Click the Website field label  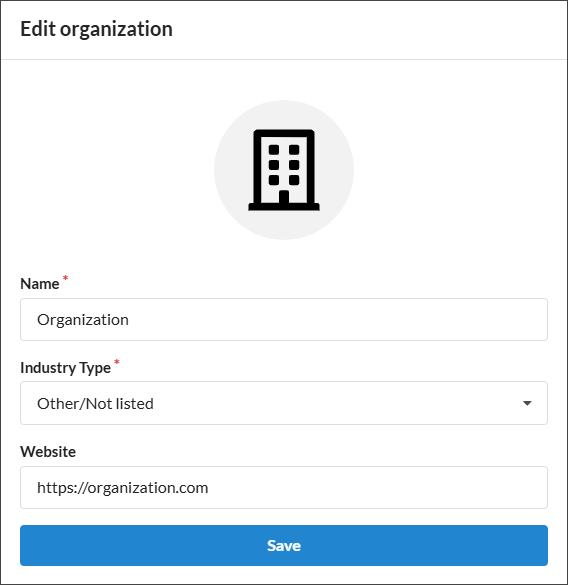(48, 452)
